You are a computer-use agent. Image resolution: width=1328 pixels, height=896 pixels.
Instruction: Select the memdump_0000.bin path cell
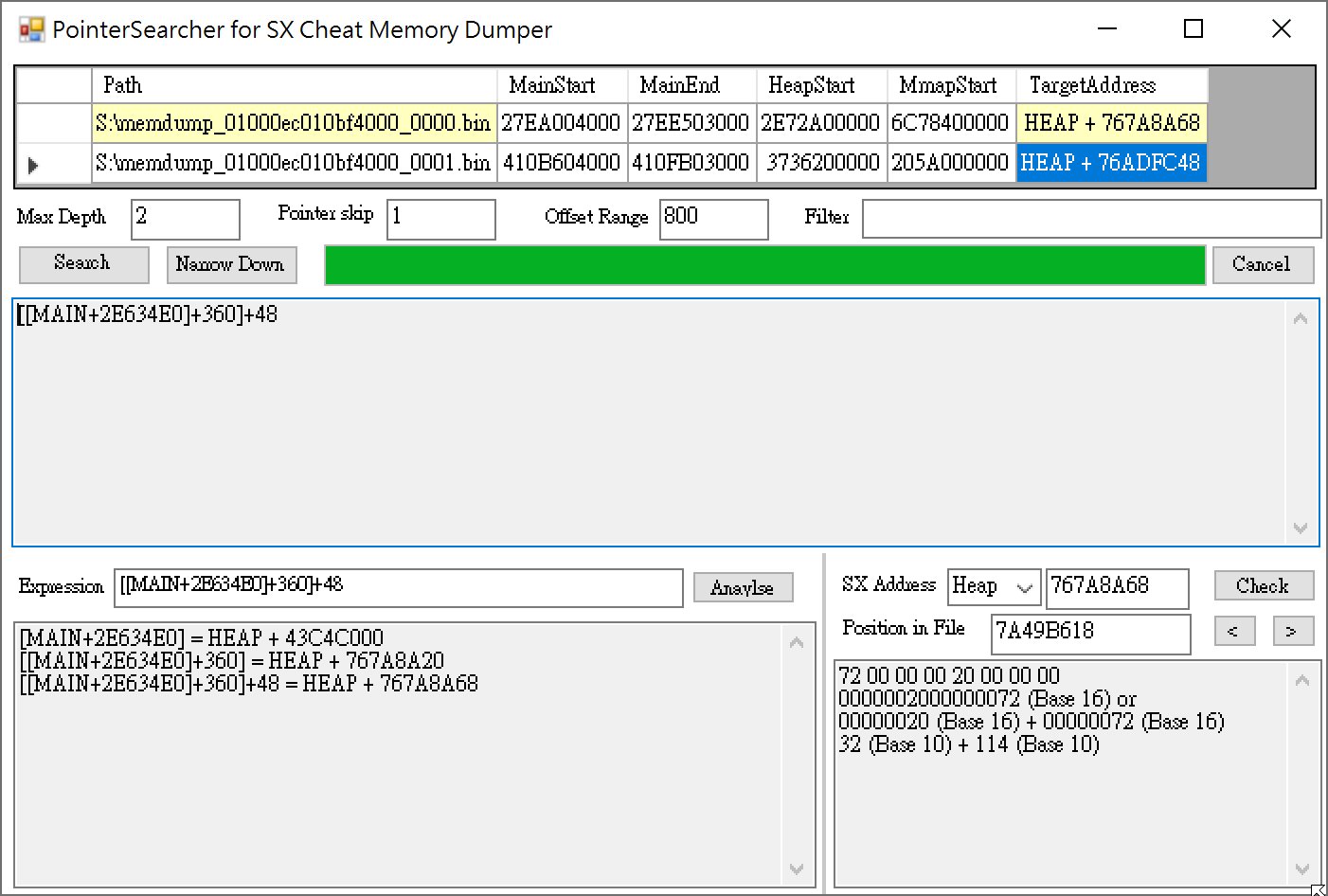(295, 123)
